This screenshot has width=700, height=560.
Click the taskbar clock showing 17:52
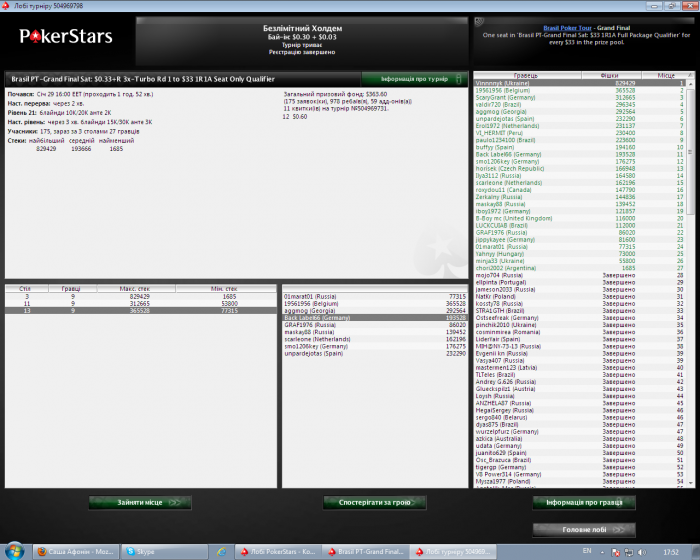pyautogui.click(x=671, y=552)
